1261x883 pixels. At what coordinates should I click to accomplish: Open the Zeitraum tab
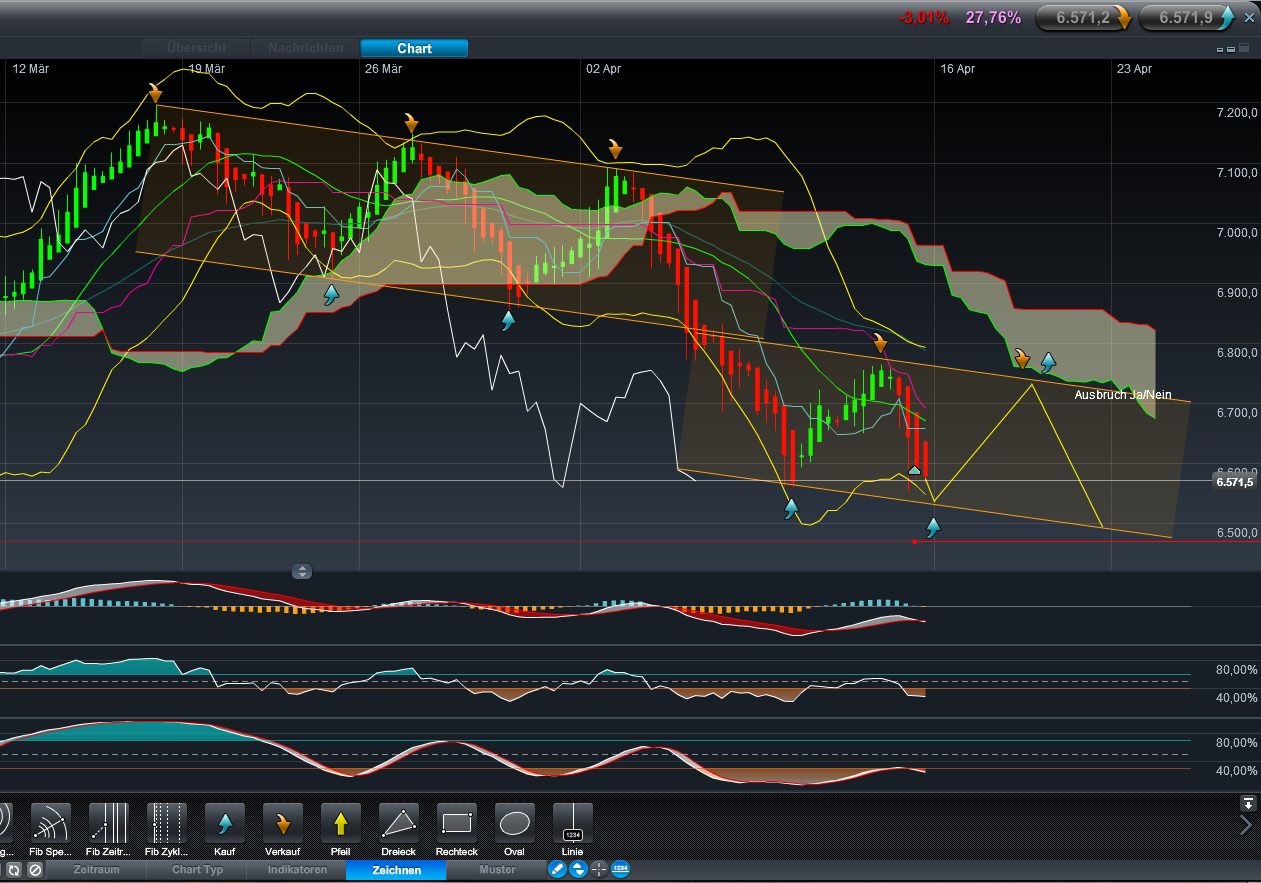[x=97, y=870]
